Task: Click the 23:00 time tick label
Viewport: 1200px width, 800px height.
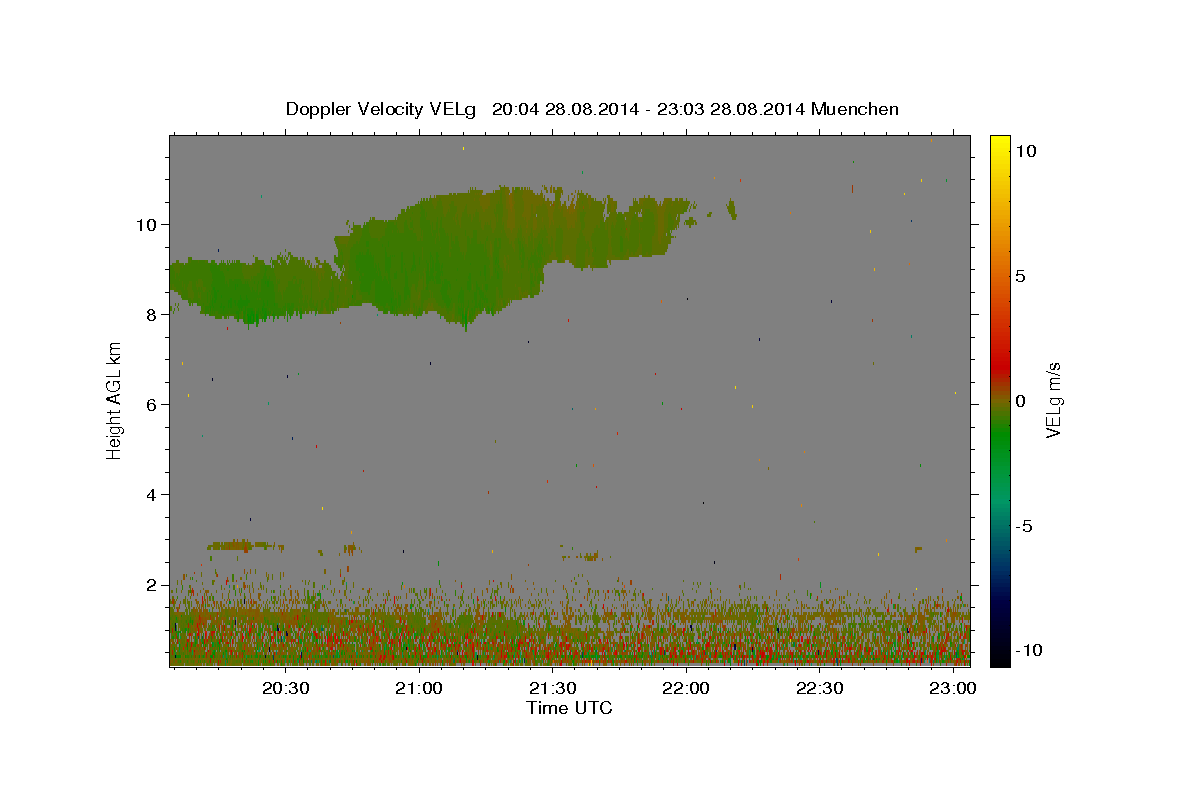Action: (x=955, y=689)
